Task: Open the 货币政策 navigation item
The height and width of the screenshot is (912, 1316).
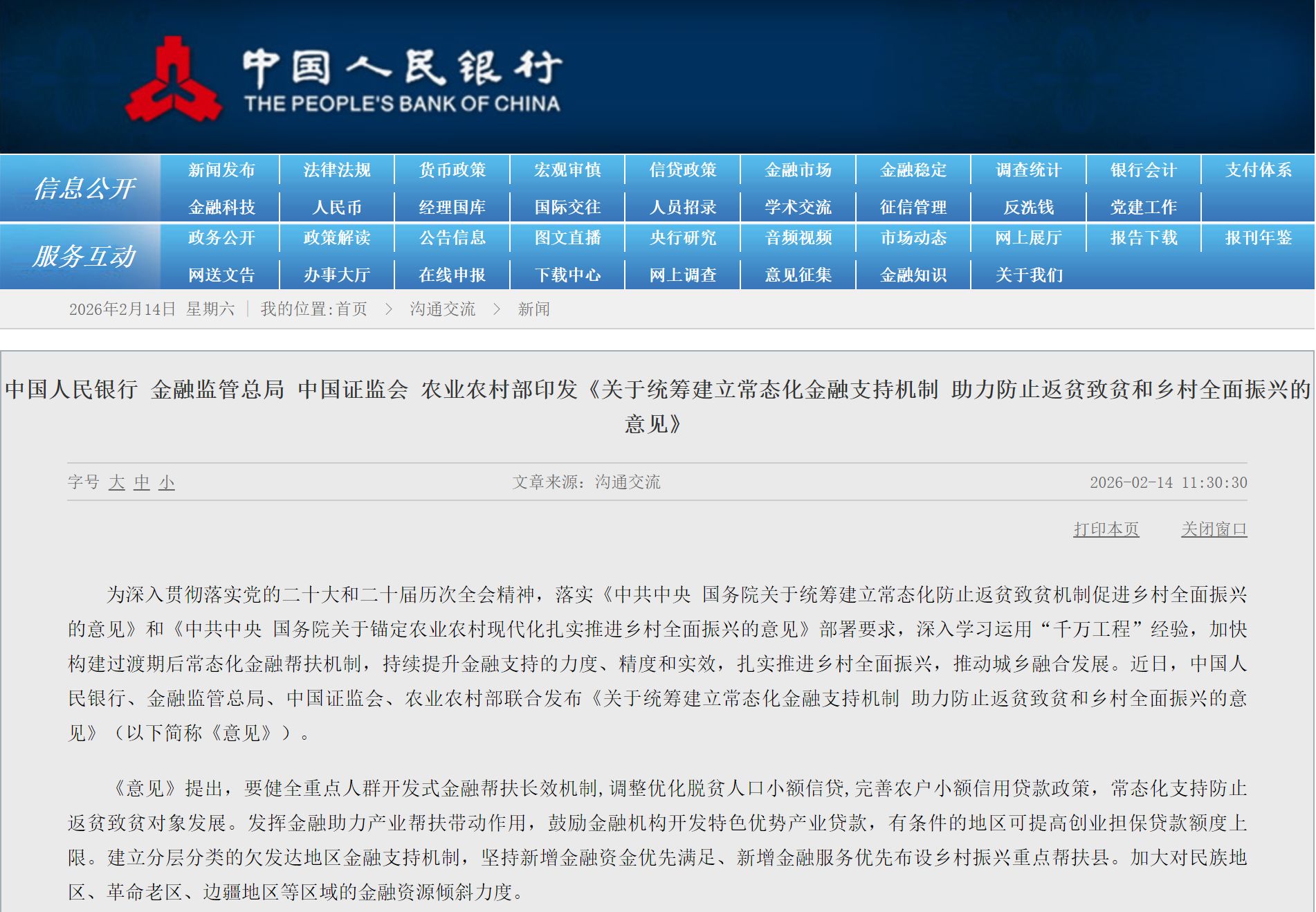Action: click(452, 169)
